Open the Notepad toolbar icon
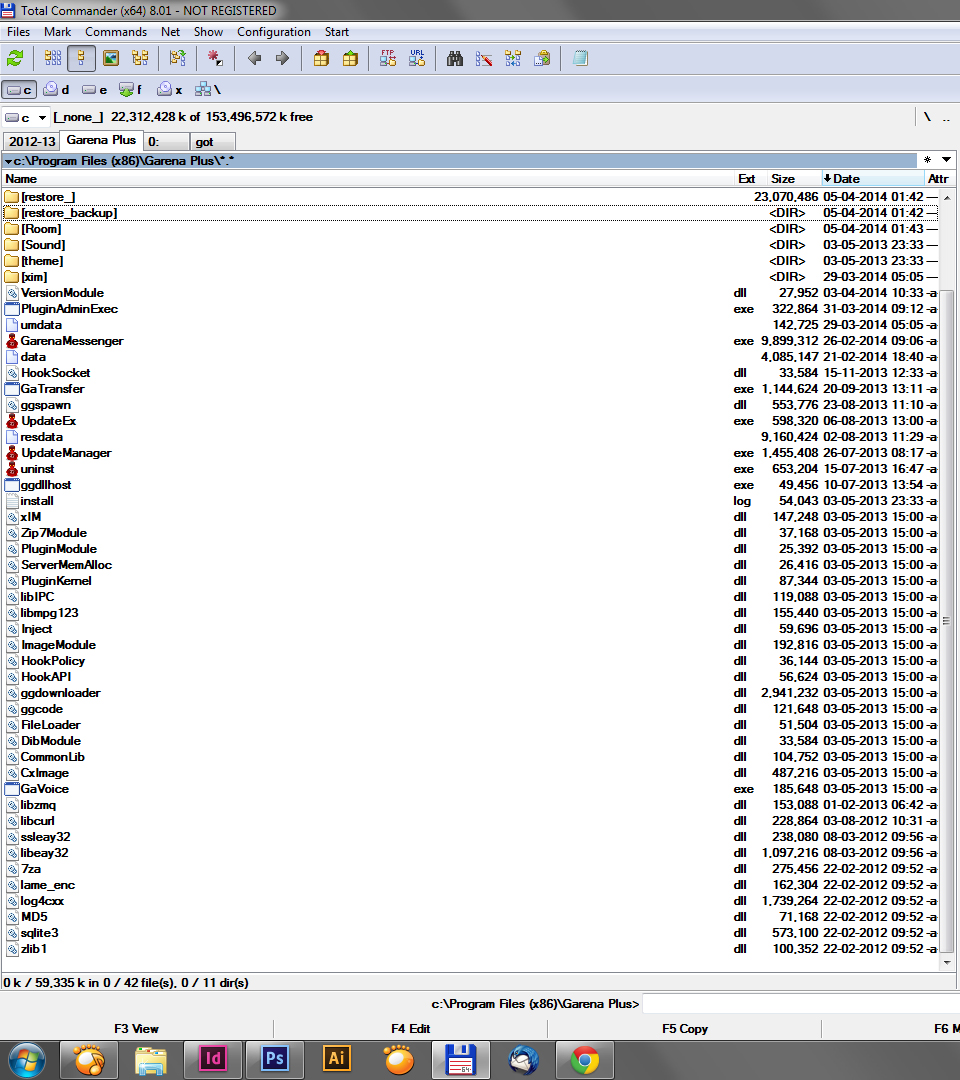The image size is (960, 1080). click(580, 59)
